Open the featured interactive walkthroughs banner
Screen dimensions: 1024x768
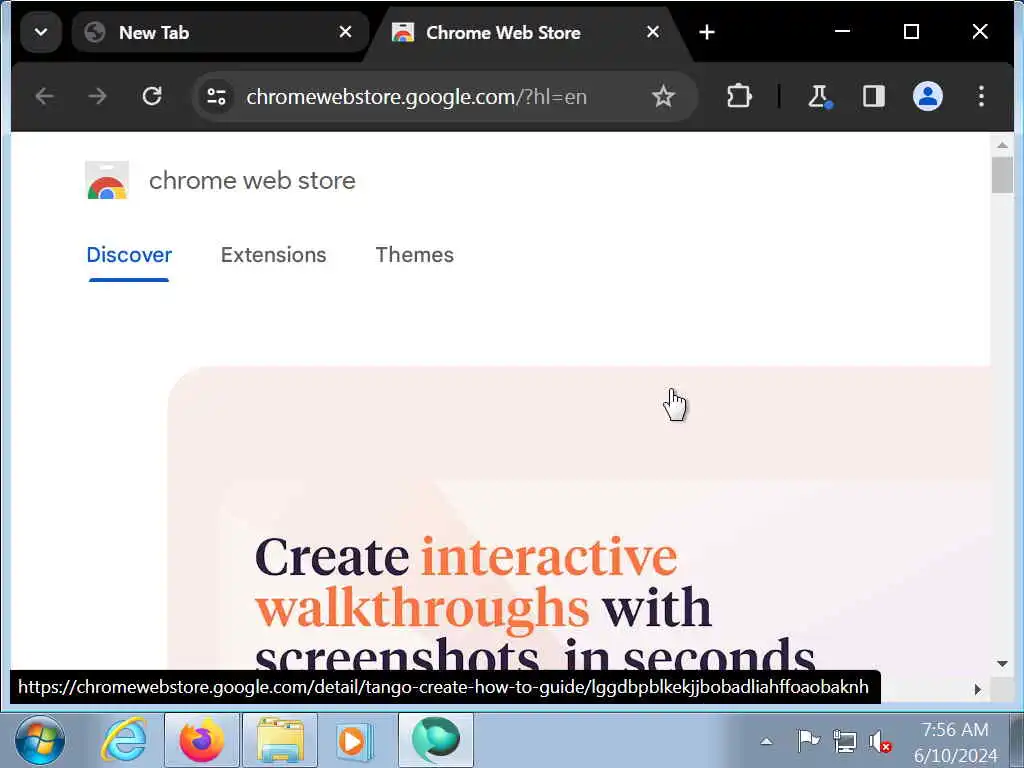pyautogui.click(x=579, y=518)
